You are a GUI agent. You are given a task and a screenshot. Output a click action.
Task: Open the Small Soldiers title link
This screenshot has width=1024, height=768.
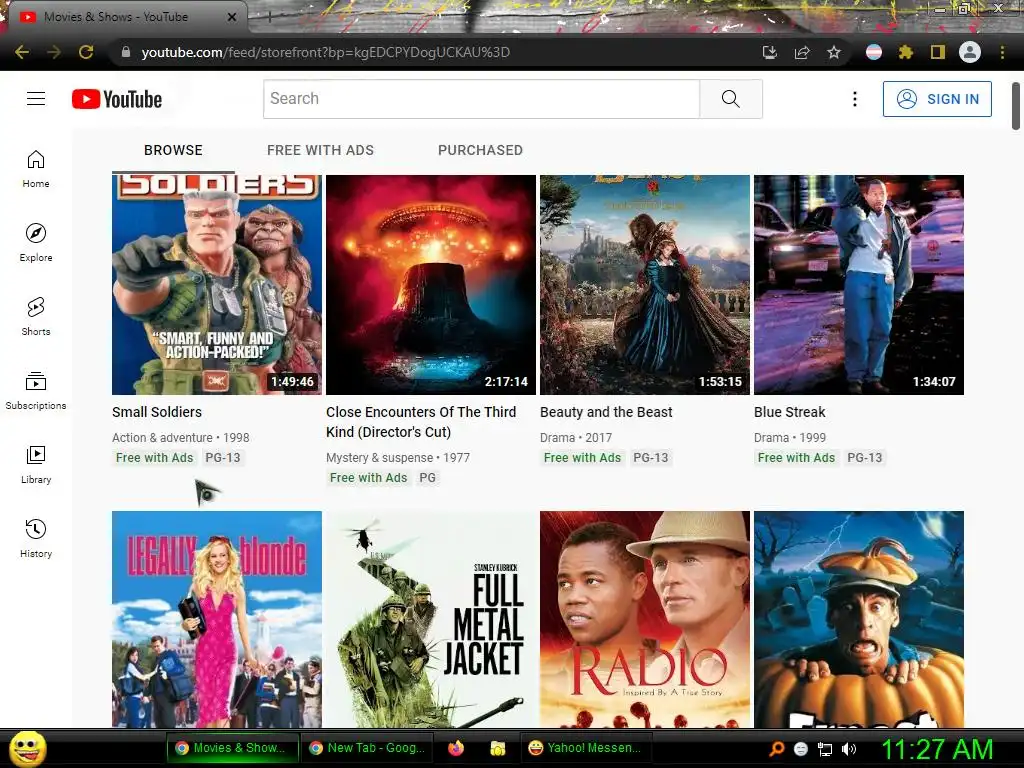tap(157, 412)
